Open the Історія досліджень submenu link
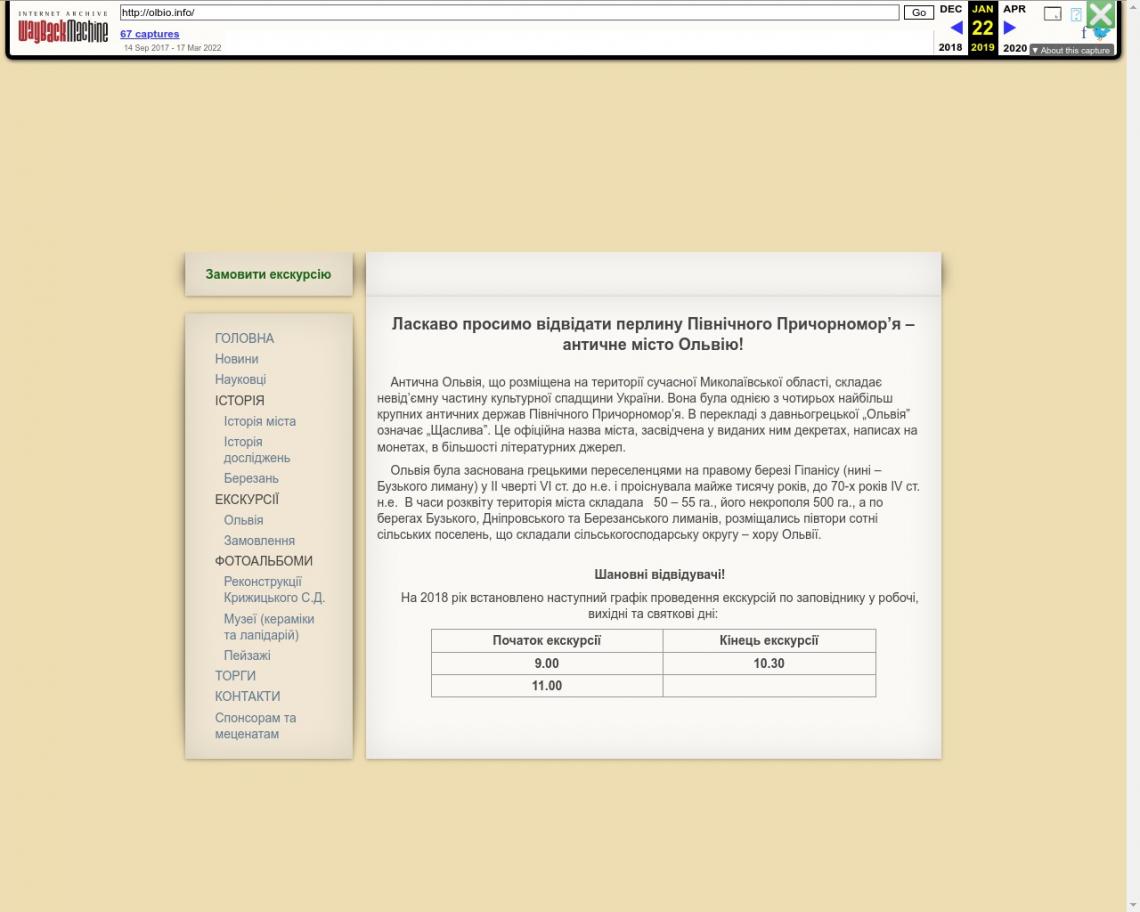This screenshot has height=912, width=1140. pyautogui.click(x=257, y=449)
